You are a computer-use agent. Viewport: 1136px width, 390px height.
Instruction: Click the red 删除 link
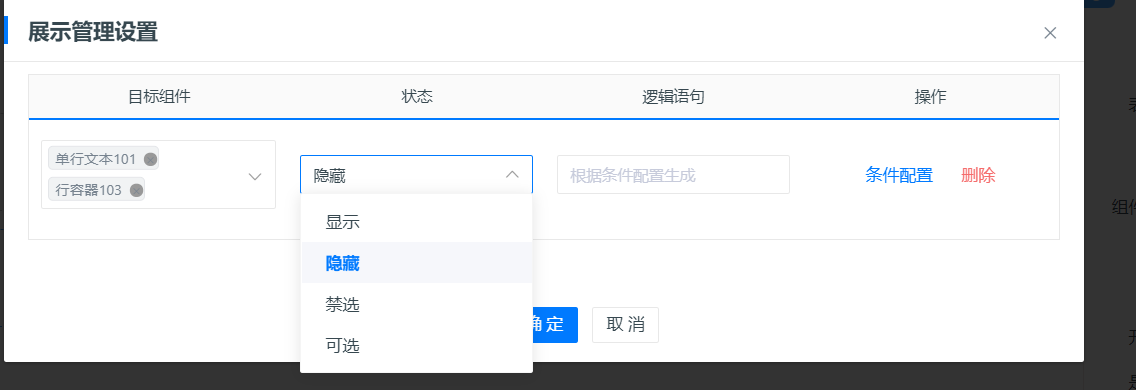click(x=978, y=175)
